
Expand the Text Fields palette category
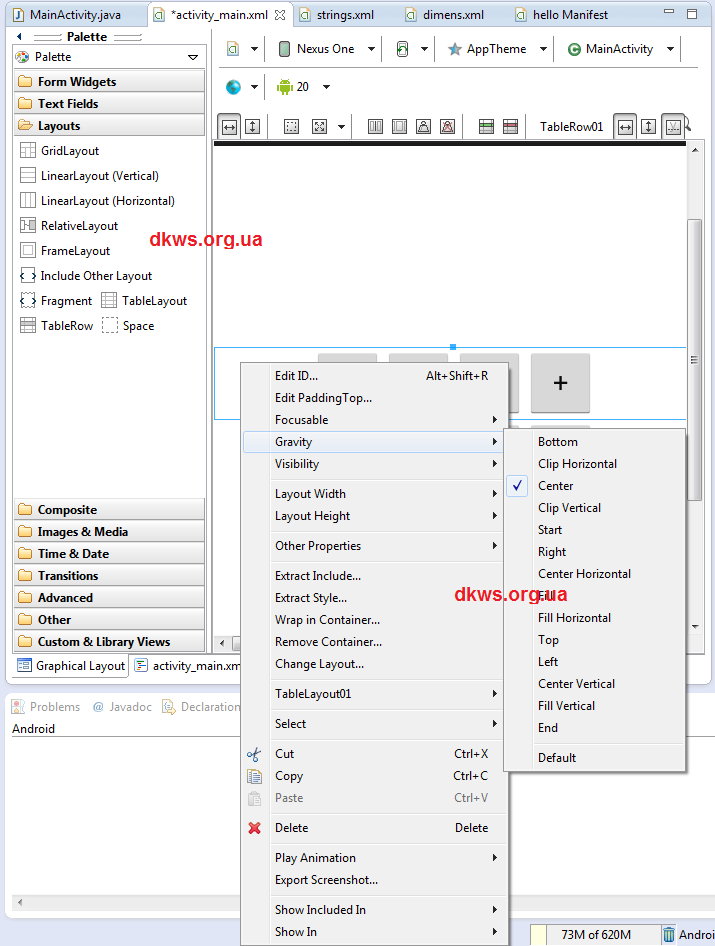tap(109, 103)
